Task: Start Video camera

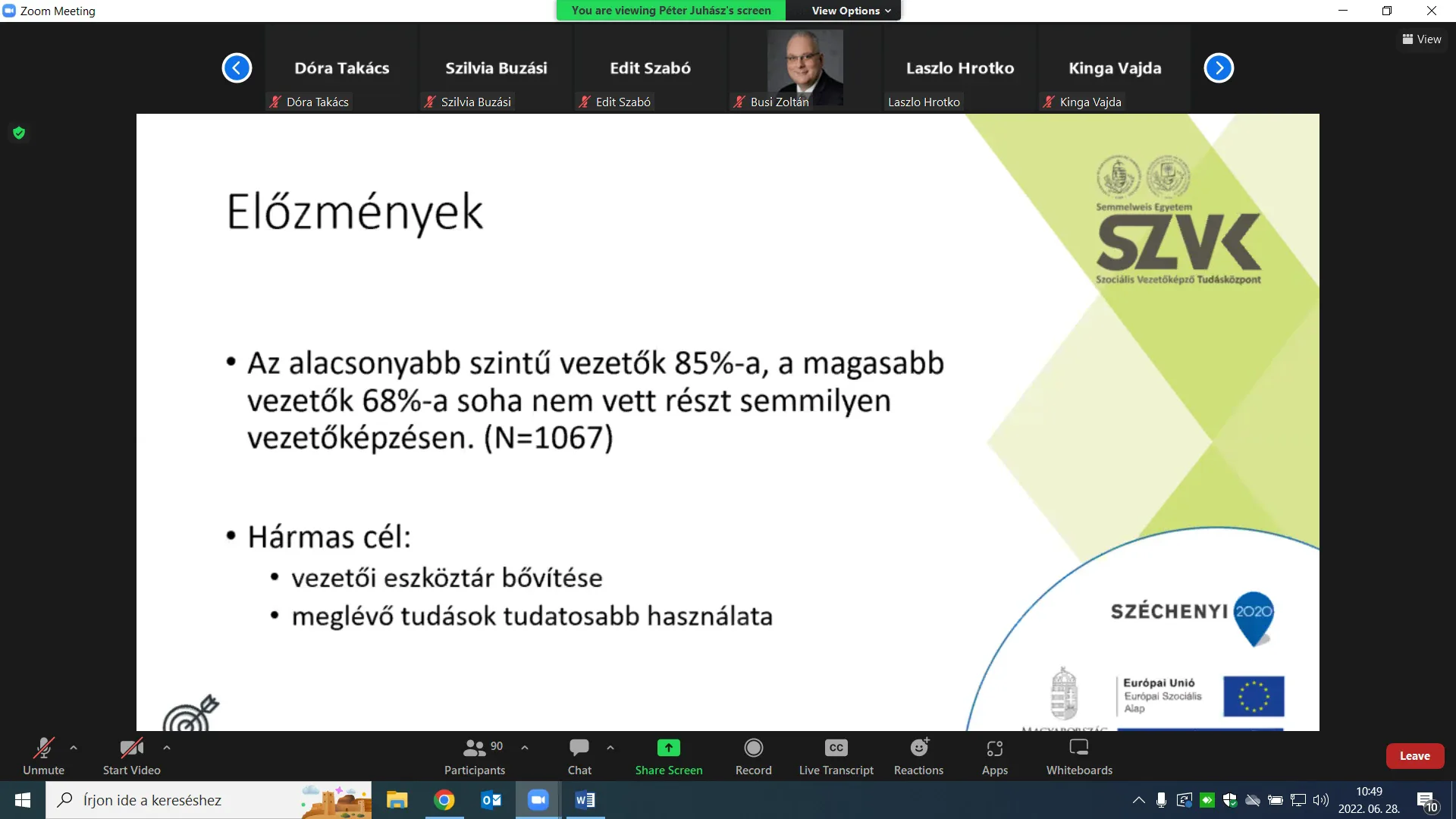Action: 132,756
